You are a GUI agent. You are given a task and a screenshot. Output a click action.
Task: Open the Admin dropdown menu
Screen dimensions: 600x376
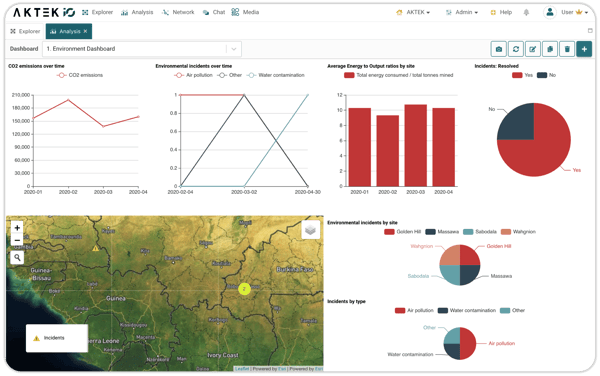[x=462, y=12]
